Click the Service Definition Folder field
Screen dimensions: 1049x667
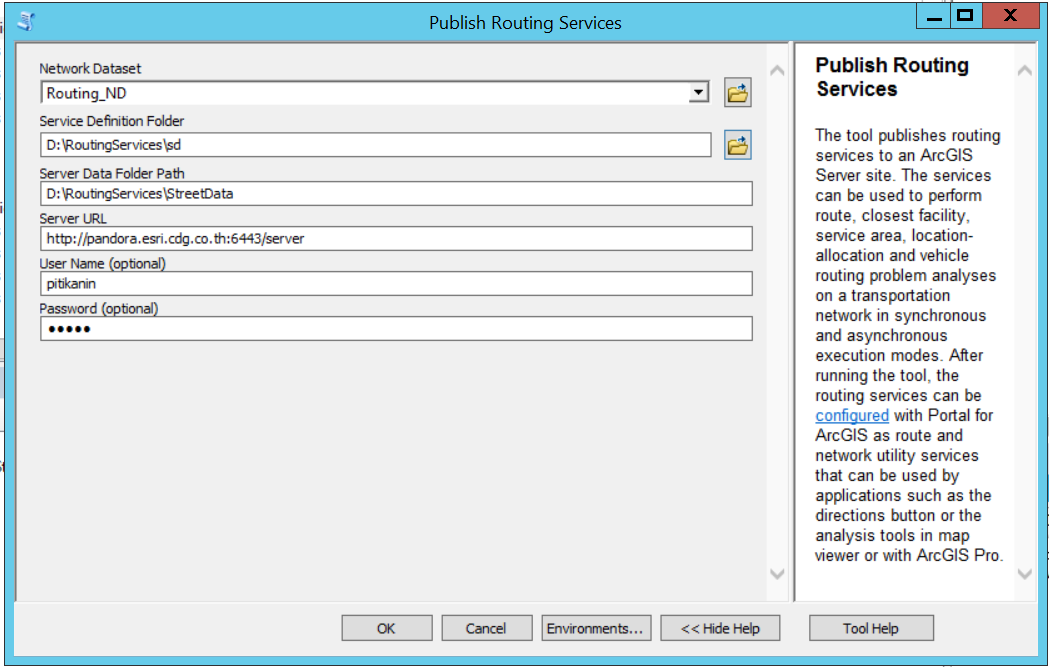tap(375, 145)
